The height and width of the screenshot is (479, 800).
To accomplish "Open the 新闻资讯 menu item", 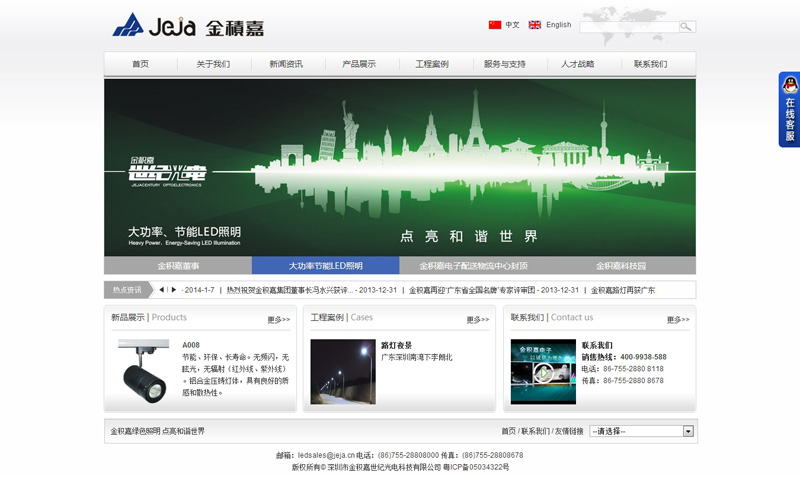I will [286, 64].
